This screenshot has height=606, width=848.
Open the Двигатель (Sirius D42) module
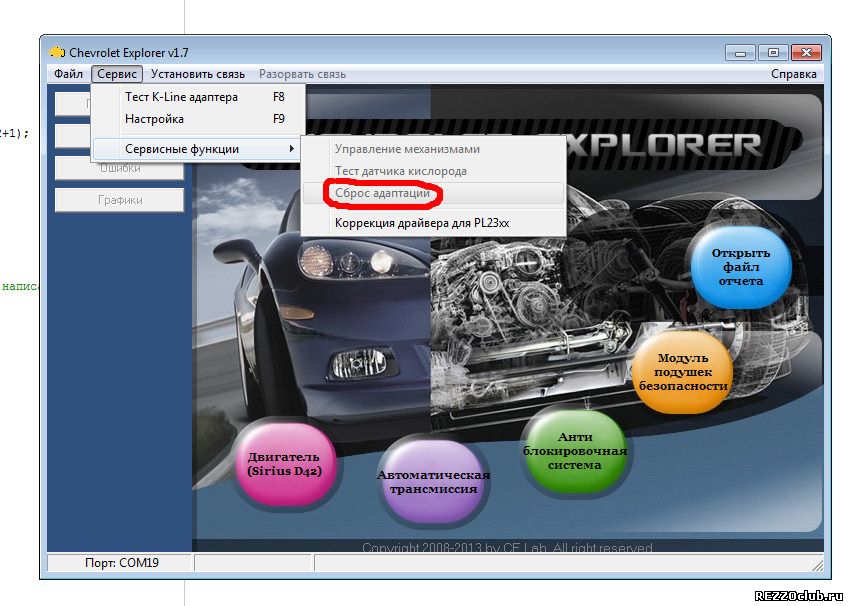[x=284, y=464]
